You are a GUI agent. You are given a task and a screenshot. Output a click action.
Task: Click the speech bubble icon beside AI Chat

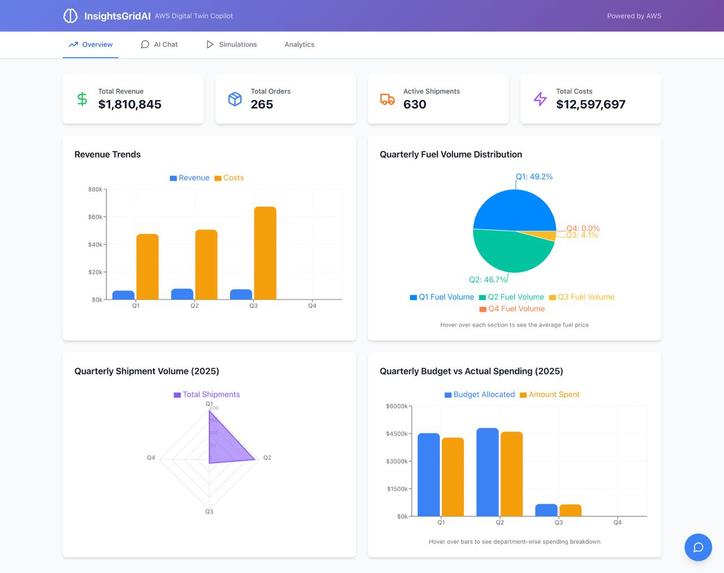pos(145,44)
